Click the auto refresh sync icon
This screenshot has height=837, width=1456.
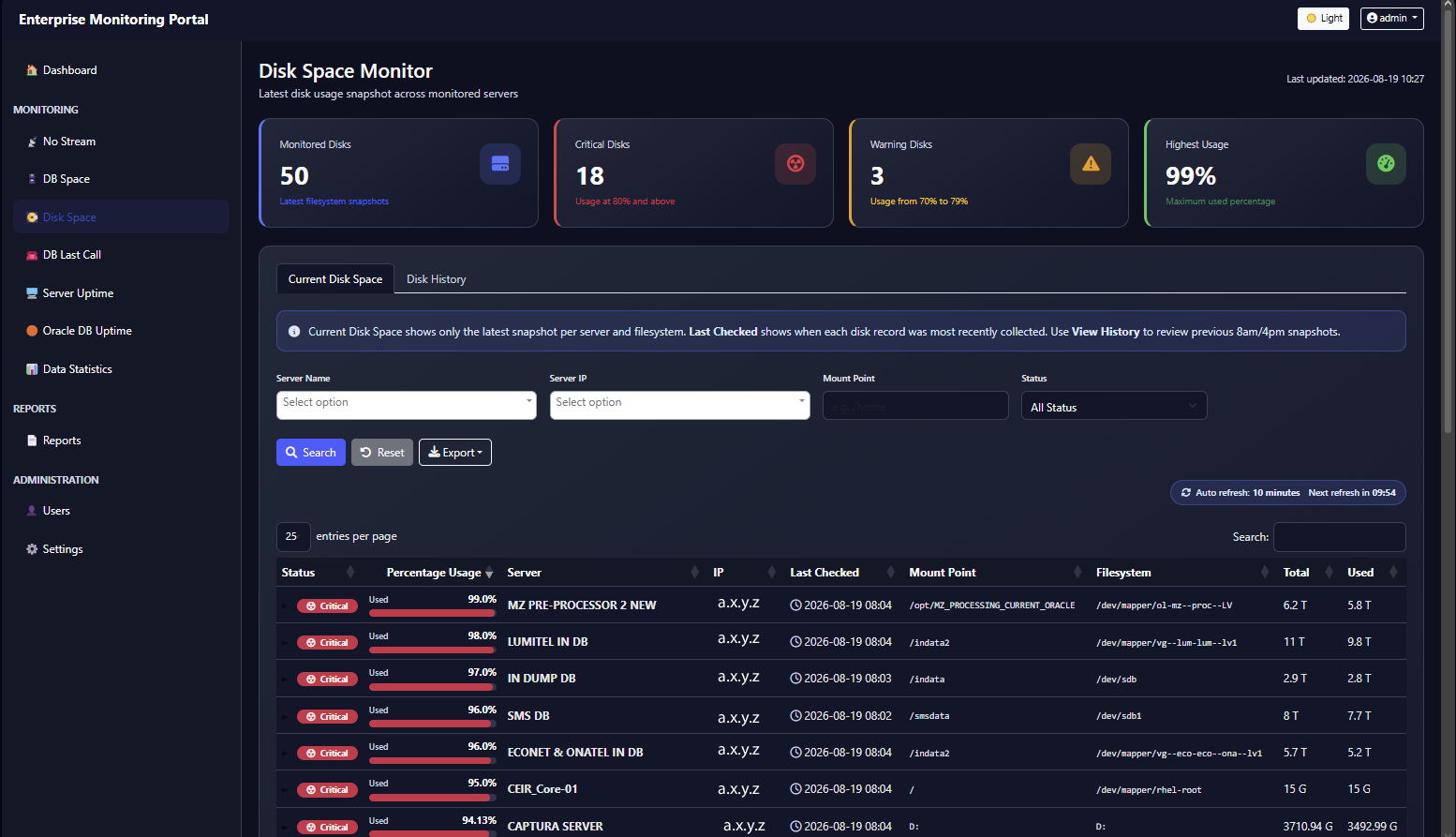pyautogui.click(x=1186, y=493)
